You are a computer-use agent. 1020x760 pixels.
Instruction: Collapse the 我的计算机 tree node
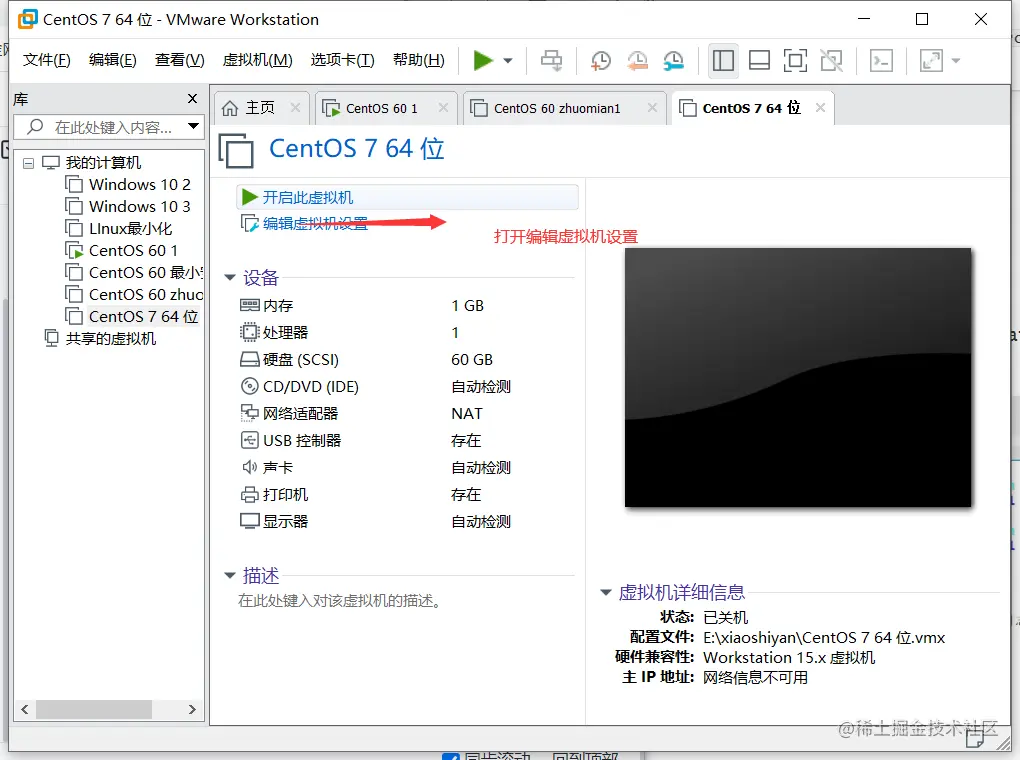pos(29,163)
